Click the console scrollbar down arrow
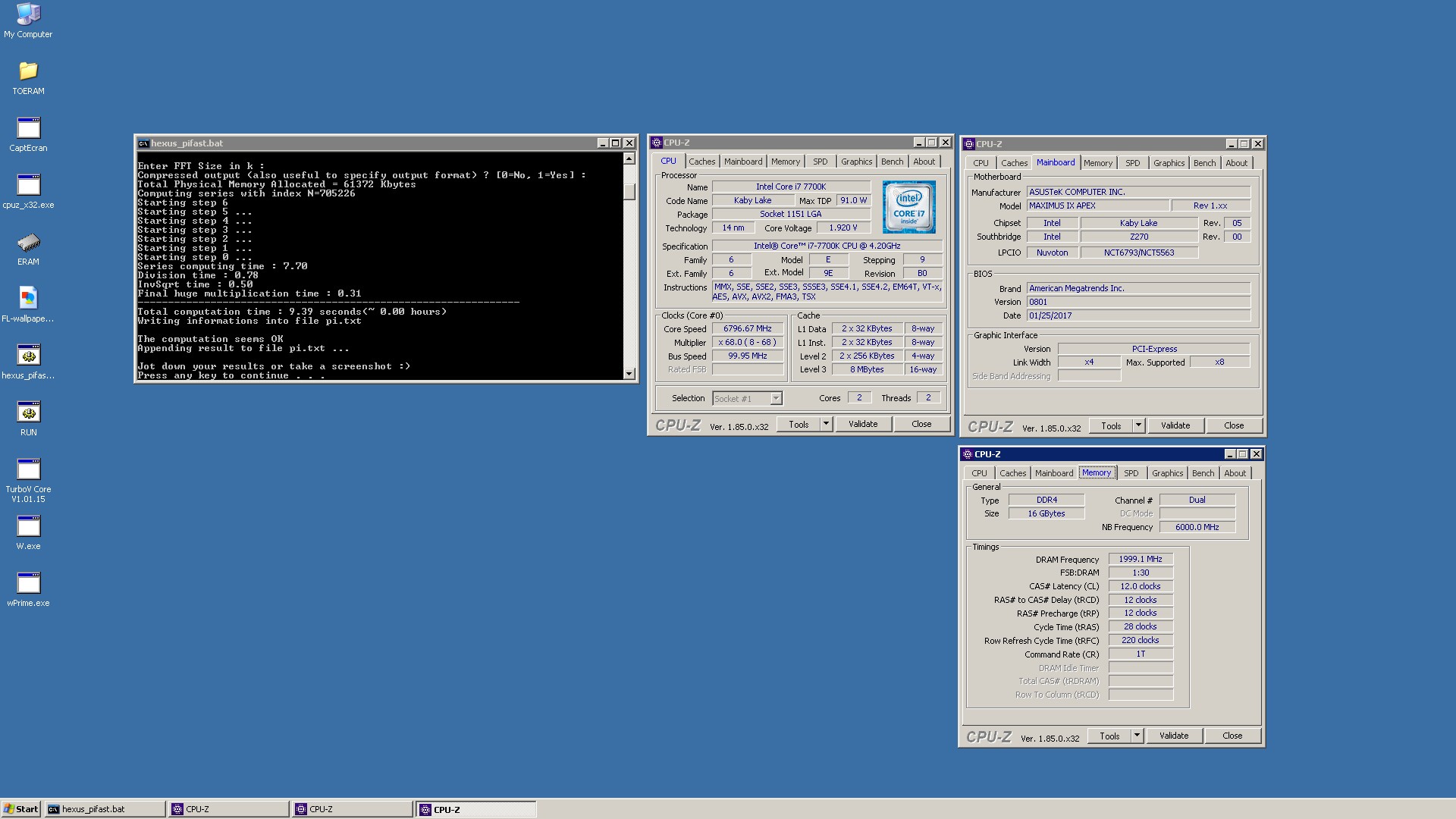This screenshot has width=1456, height=819. [x=629, y=373]
